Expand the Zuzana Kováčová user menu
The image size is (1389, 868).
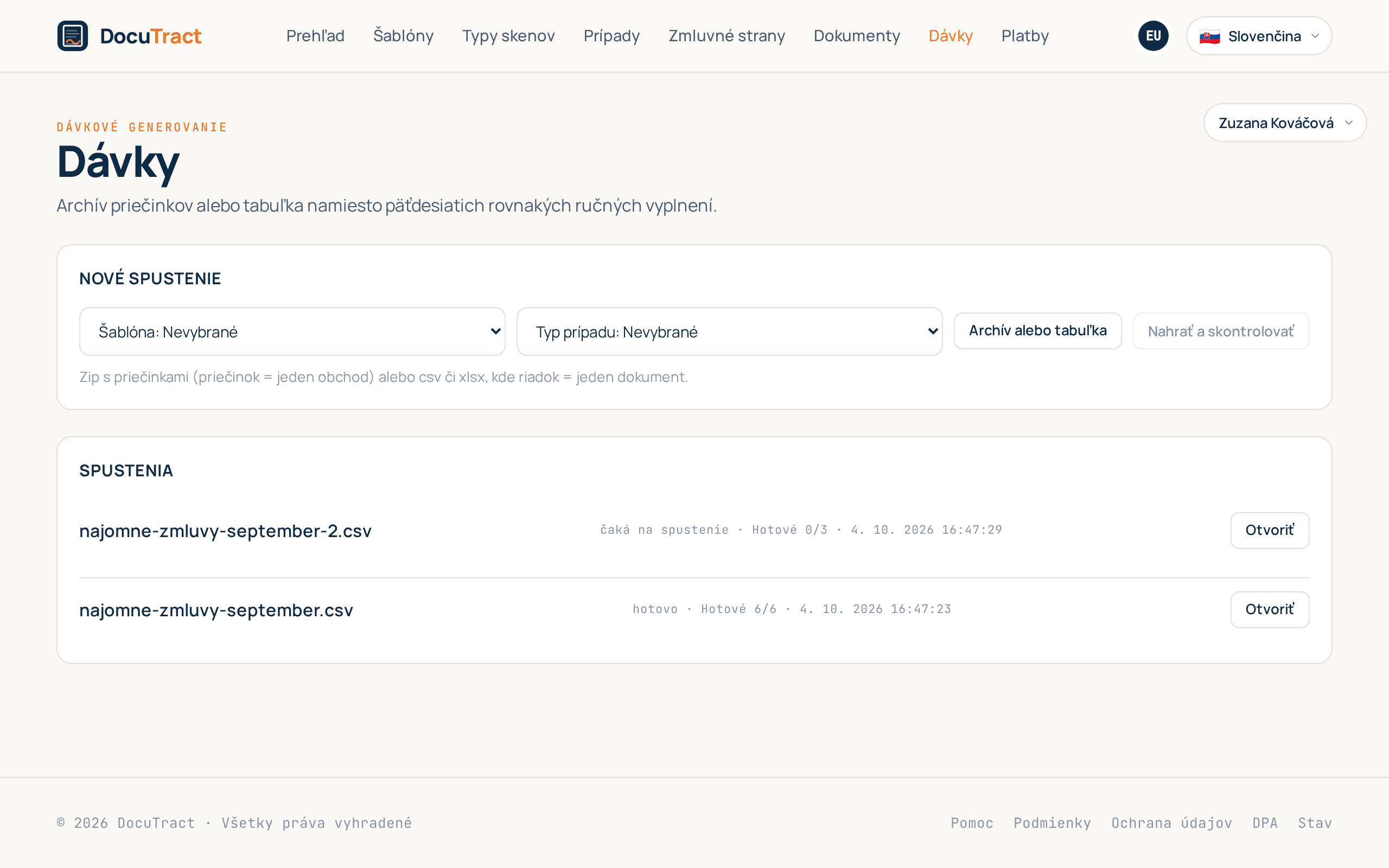point(1284,123)
